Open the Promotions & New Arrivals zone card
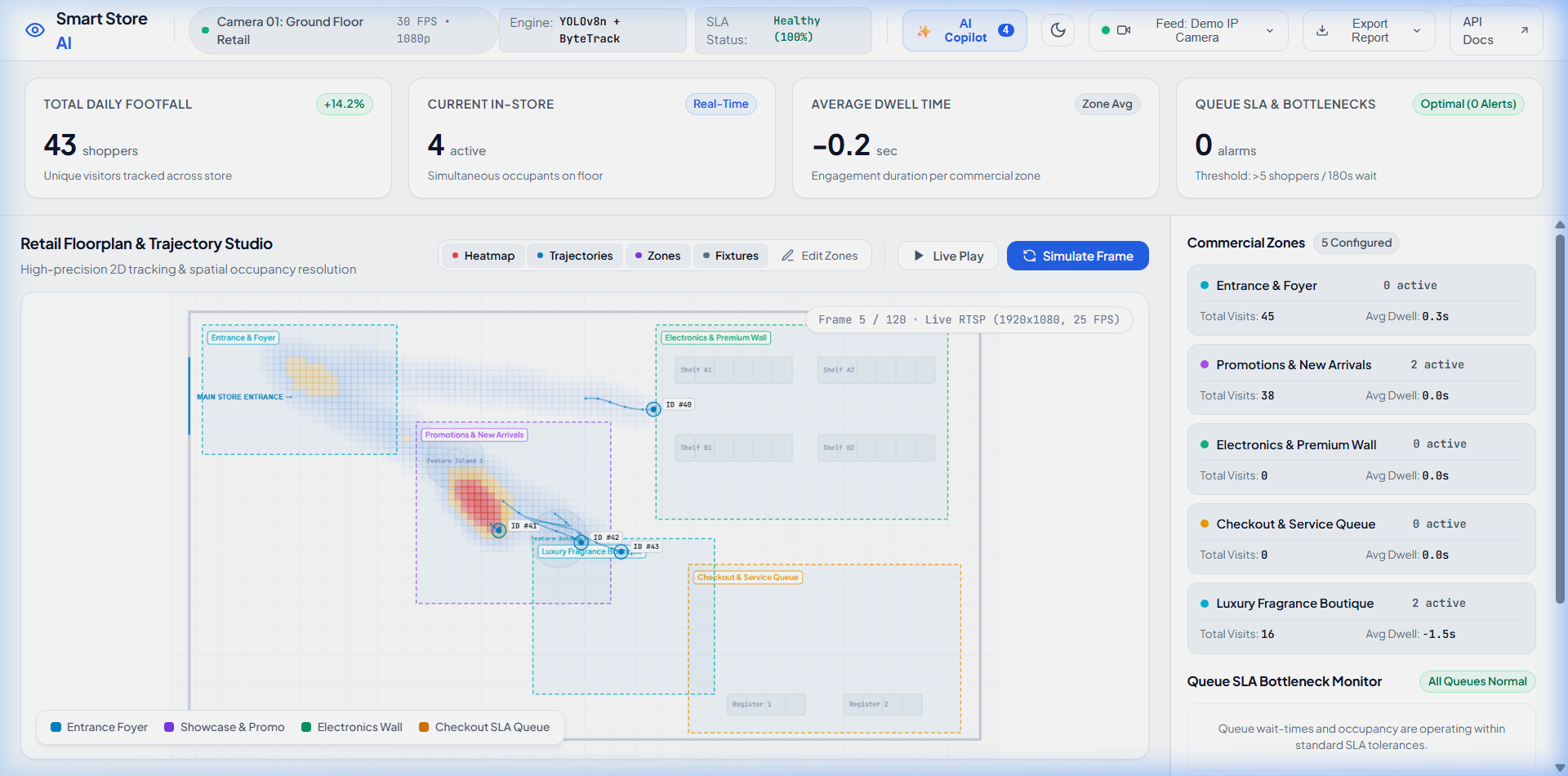 click(x=1361, y=379)
